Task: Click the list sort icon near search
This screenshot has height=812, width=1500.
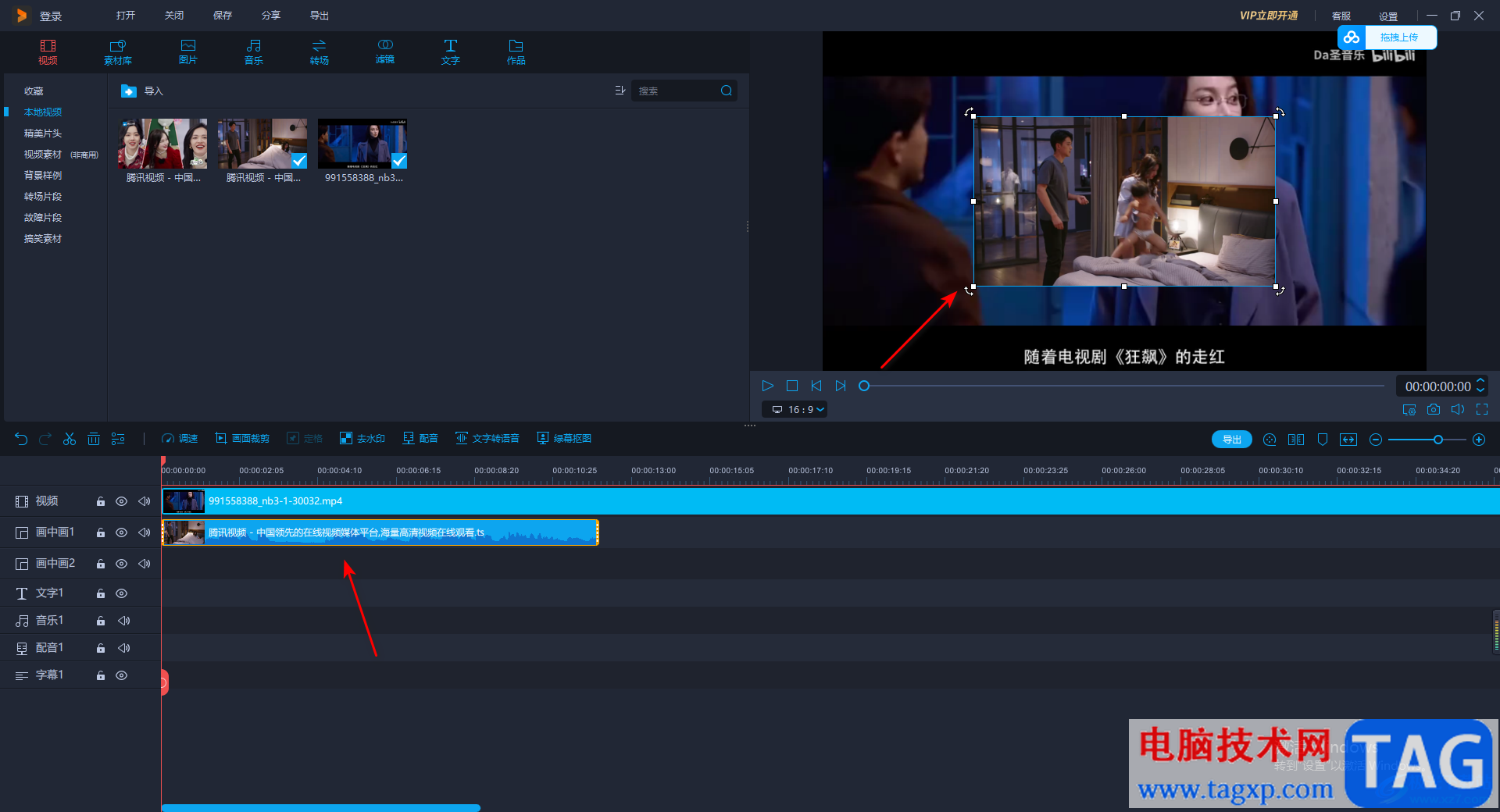Action: coord(620,91)
